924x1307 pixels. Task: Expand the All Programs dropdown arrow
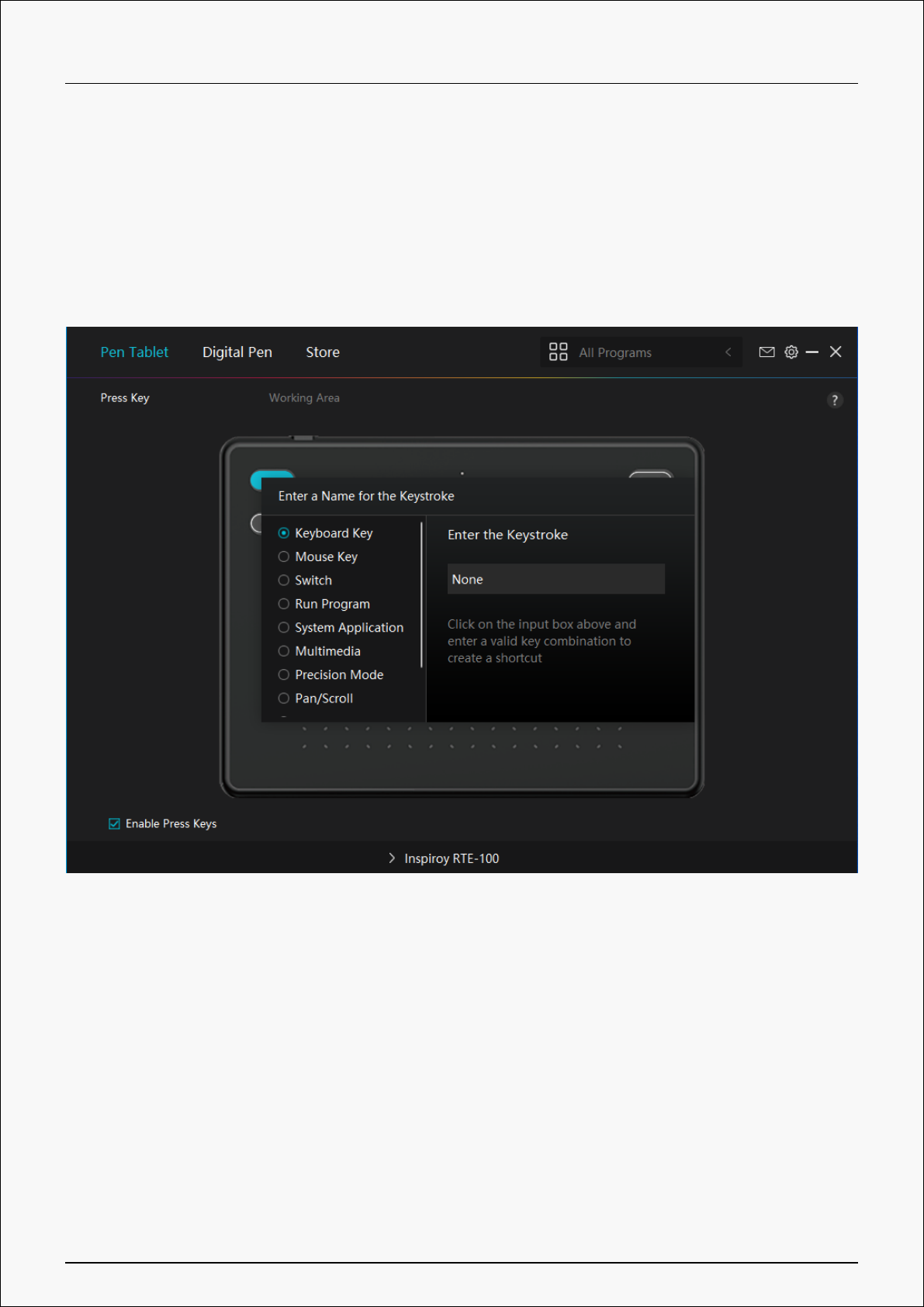[x=728, y=352]
